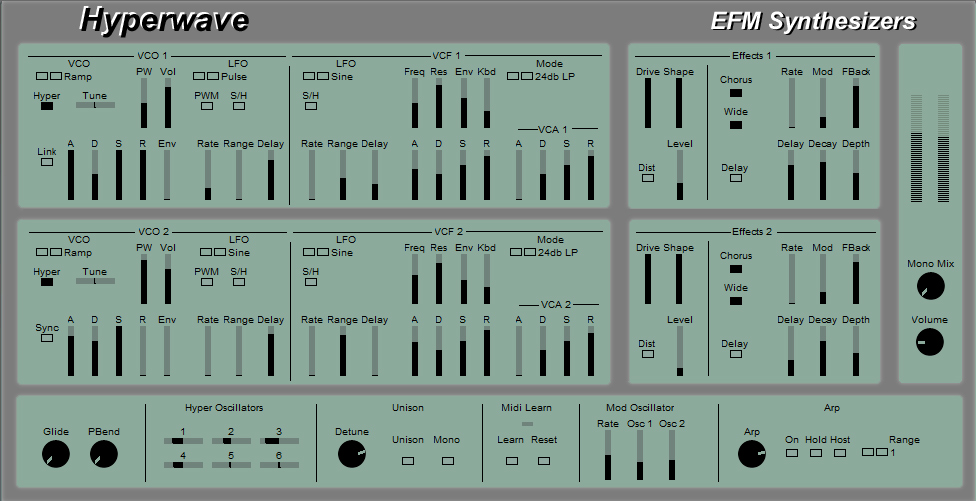
Task: Adjust VCF 2 Kbd slider
Action: (487, 279)
